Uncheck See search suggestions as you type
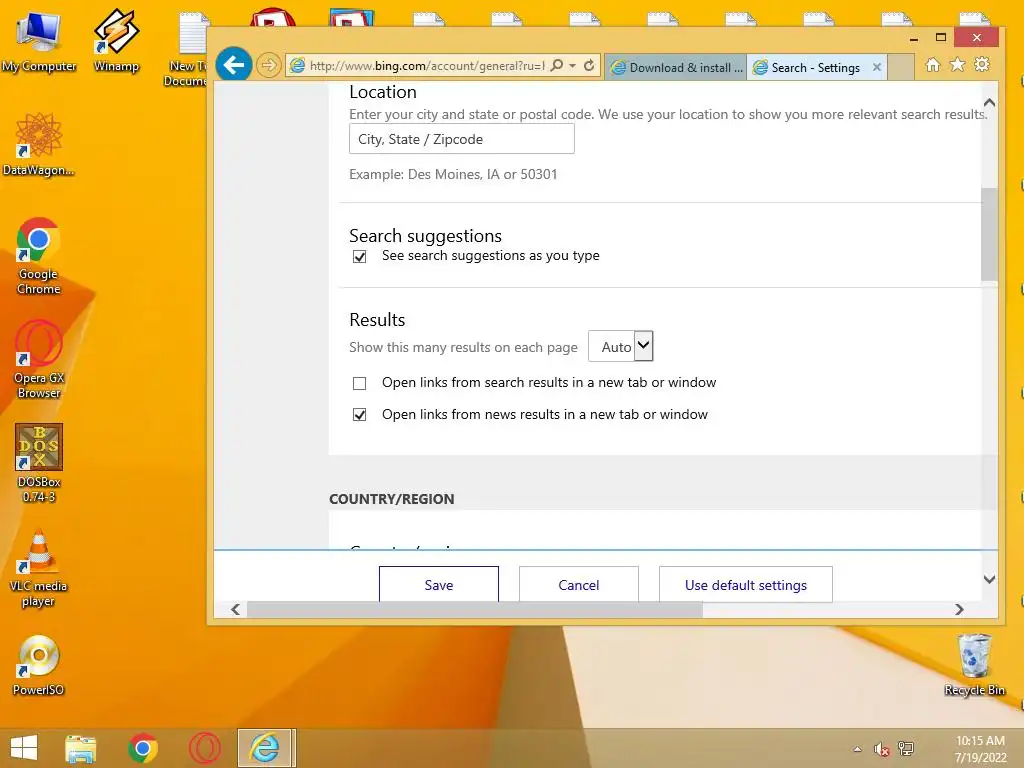The height and width of the screenshot is (768, 1024). click(359, 257)
